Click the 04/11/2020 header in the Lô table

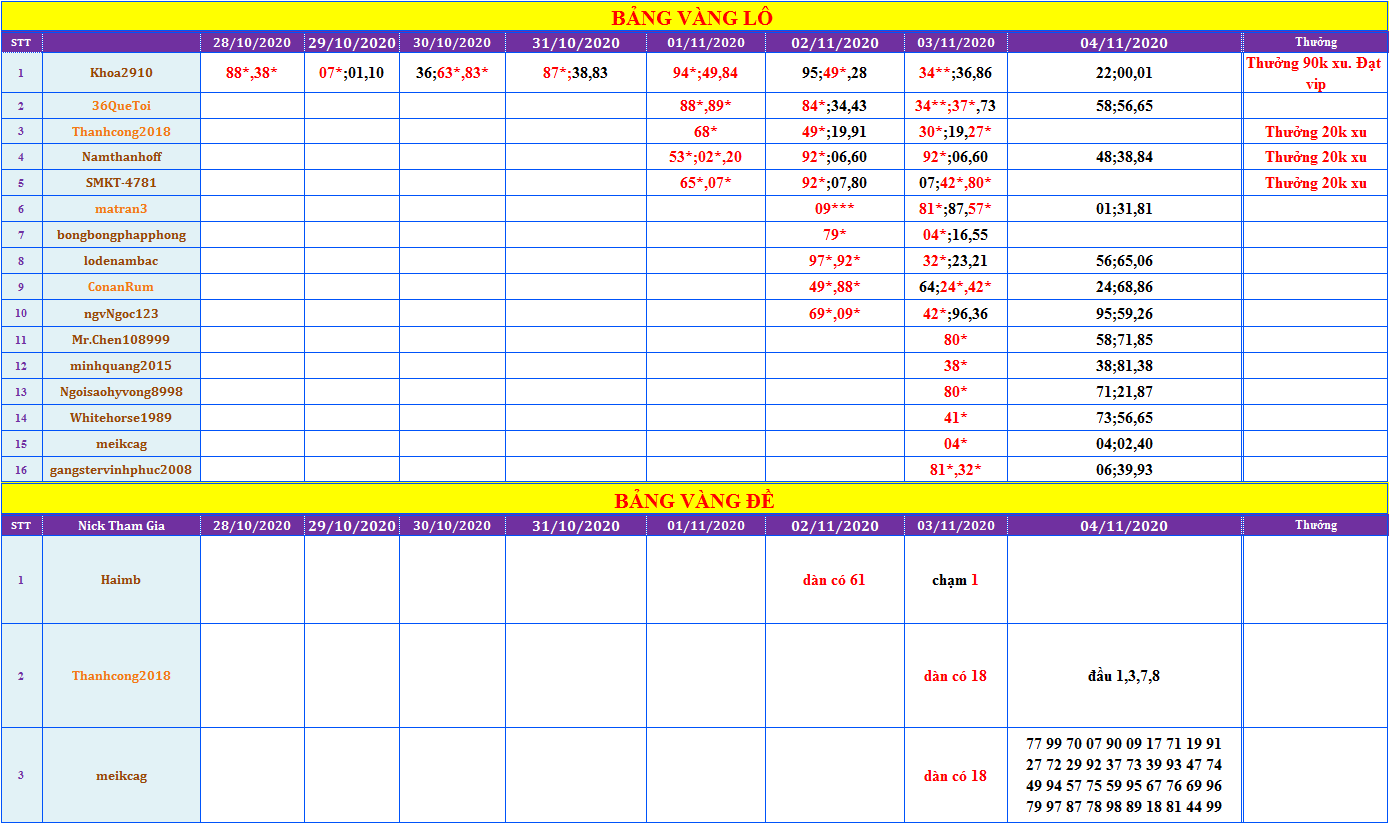pos(1124,43)
